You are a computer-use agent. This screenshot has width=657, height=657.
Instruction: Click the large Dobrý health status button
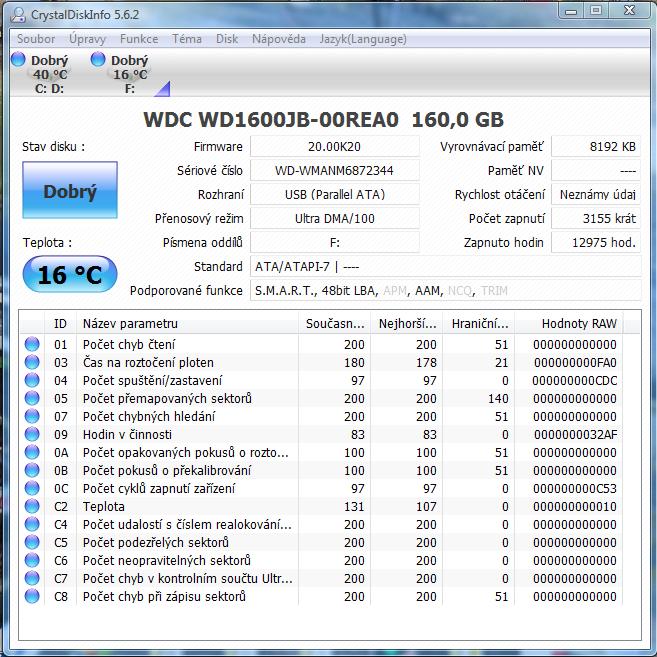[x=70, y=190]
